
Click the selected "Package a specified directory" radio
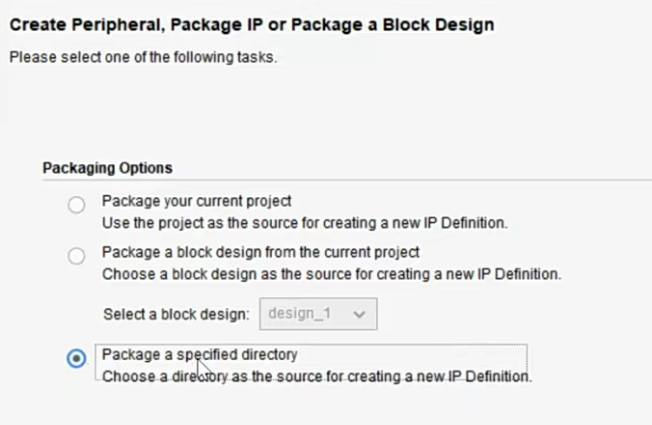(77, 359)
